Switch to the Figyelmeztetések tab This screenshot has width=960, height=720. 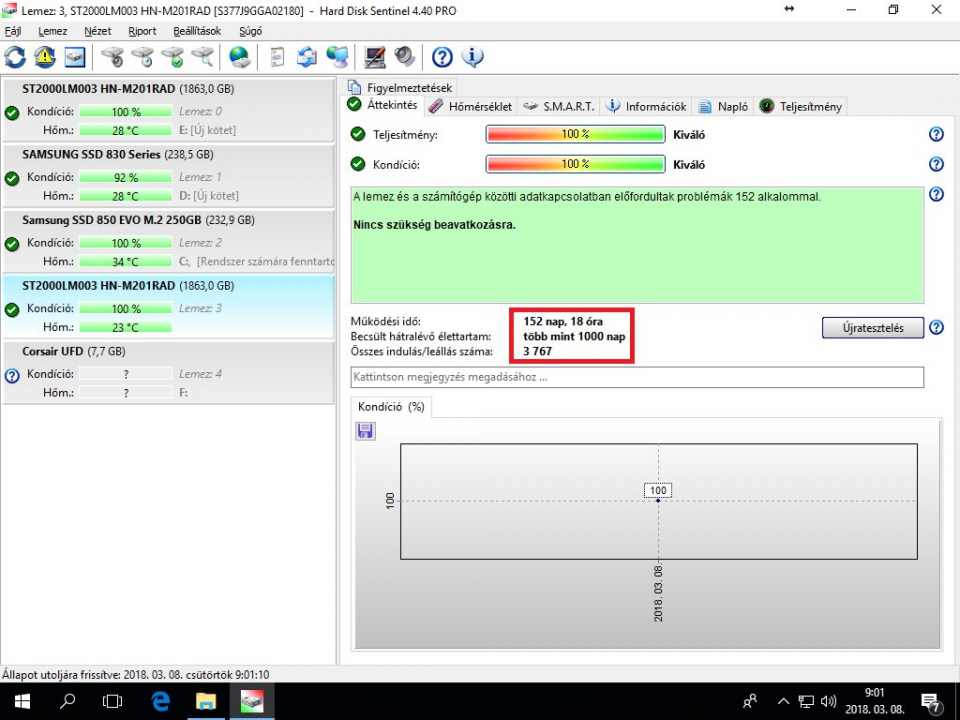[400, 88]
